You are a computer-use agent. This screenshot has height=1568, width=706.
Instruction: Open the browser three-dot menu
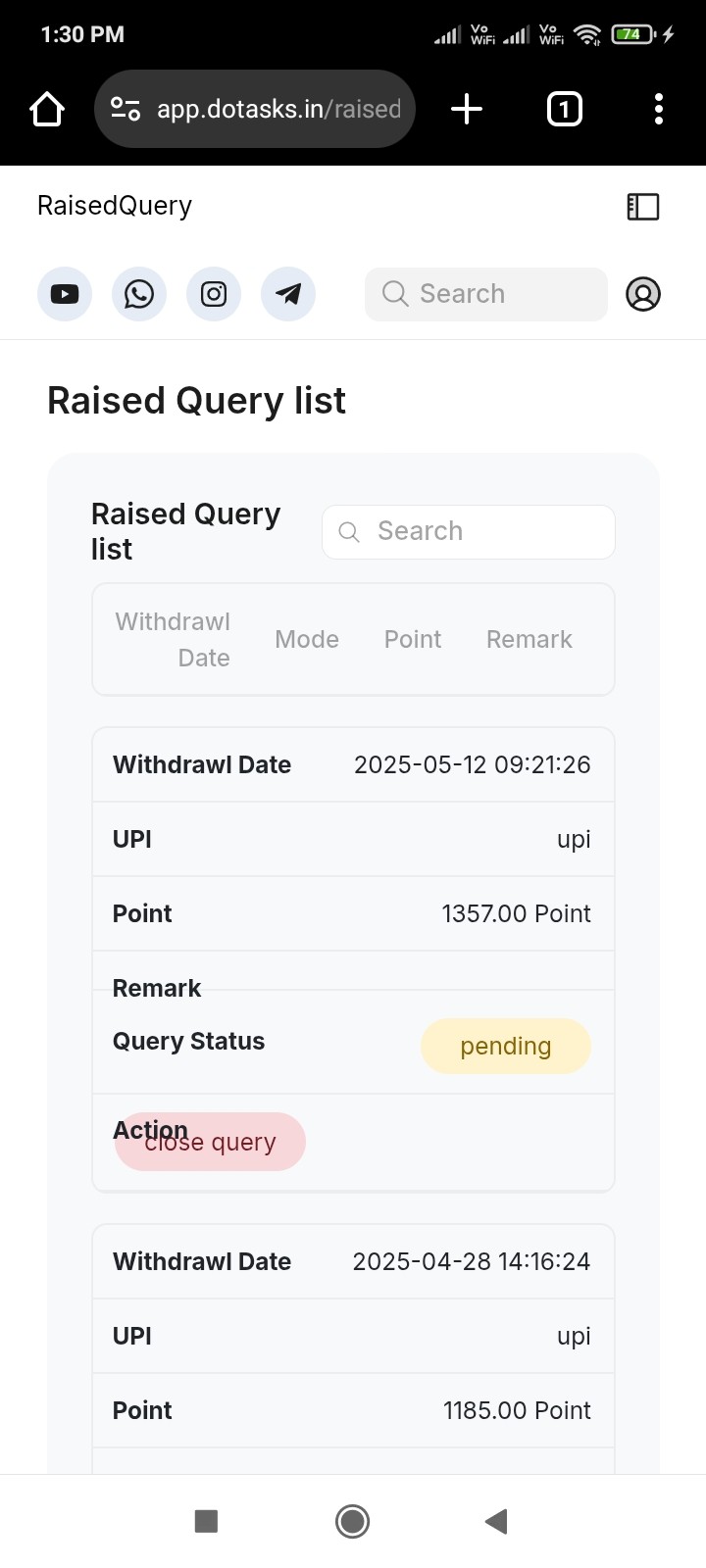[659, 109]
